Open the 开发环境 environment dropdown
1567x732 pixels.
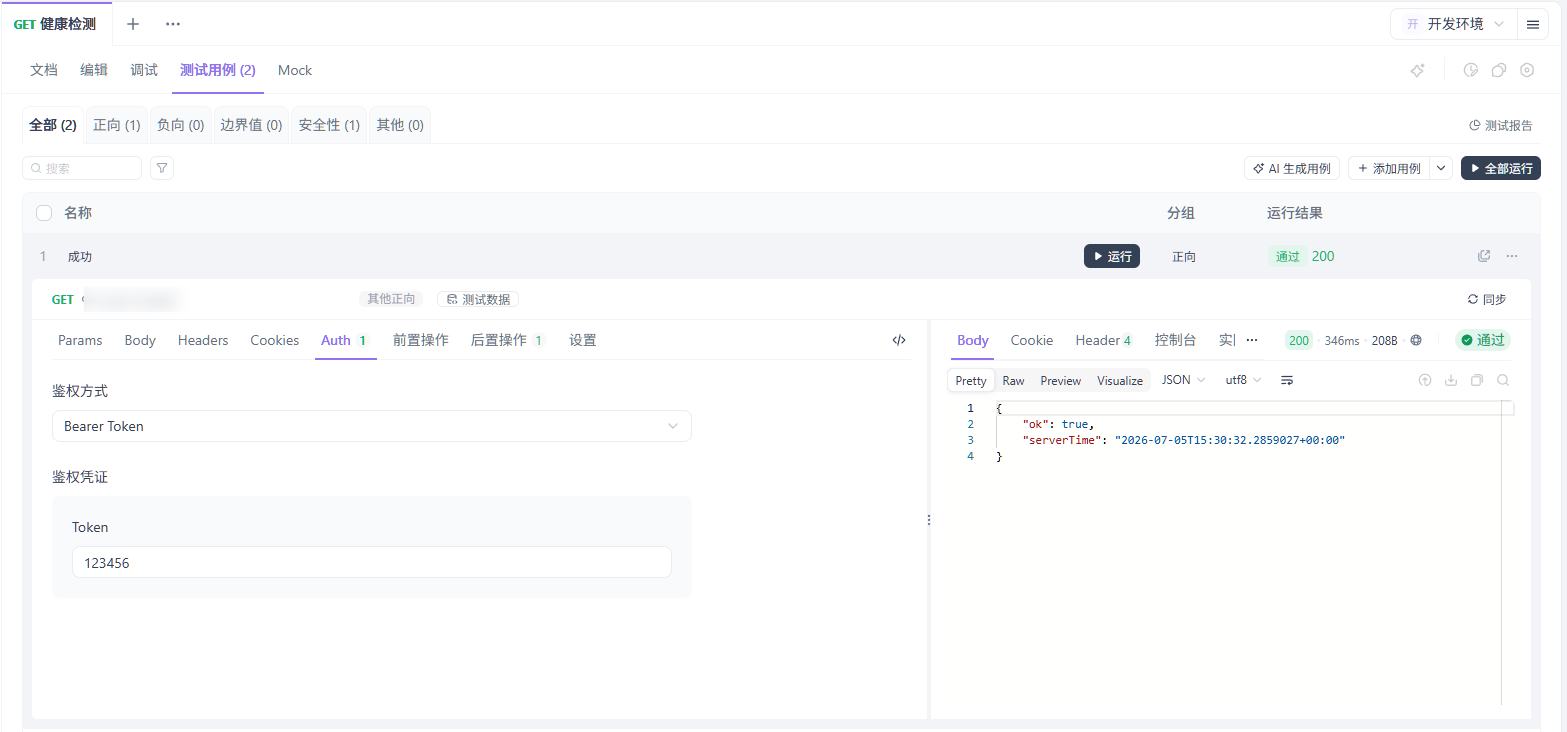pos(1455,24)
